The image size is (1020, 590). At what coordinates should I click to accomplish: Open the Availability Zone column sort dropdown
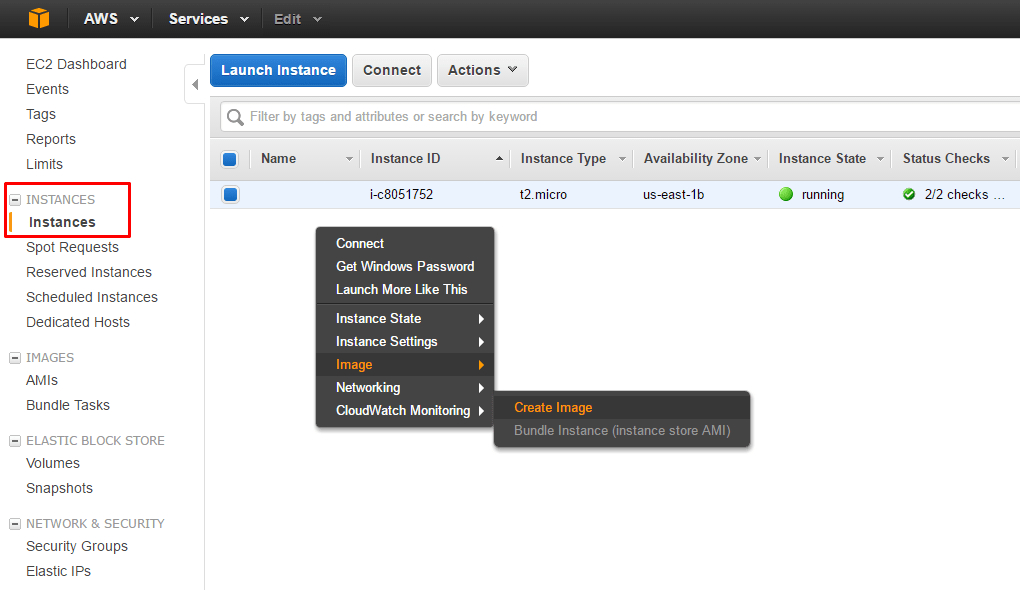(x=757, y=159)
